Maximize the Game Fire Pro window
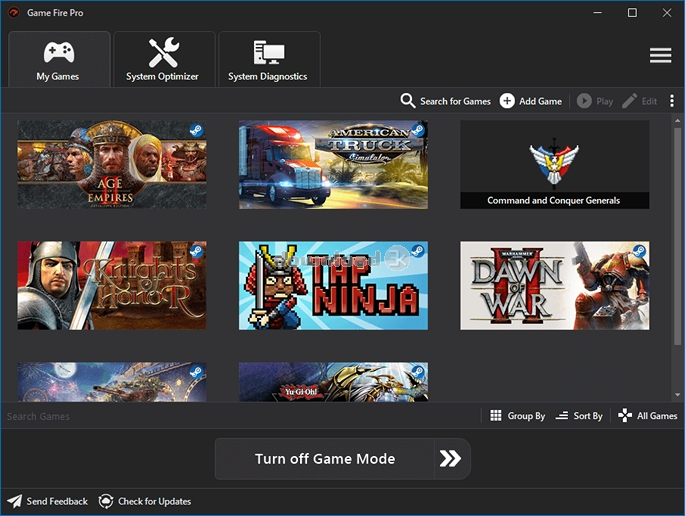The height and width of the screenshot is (516, 685). 632,13
